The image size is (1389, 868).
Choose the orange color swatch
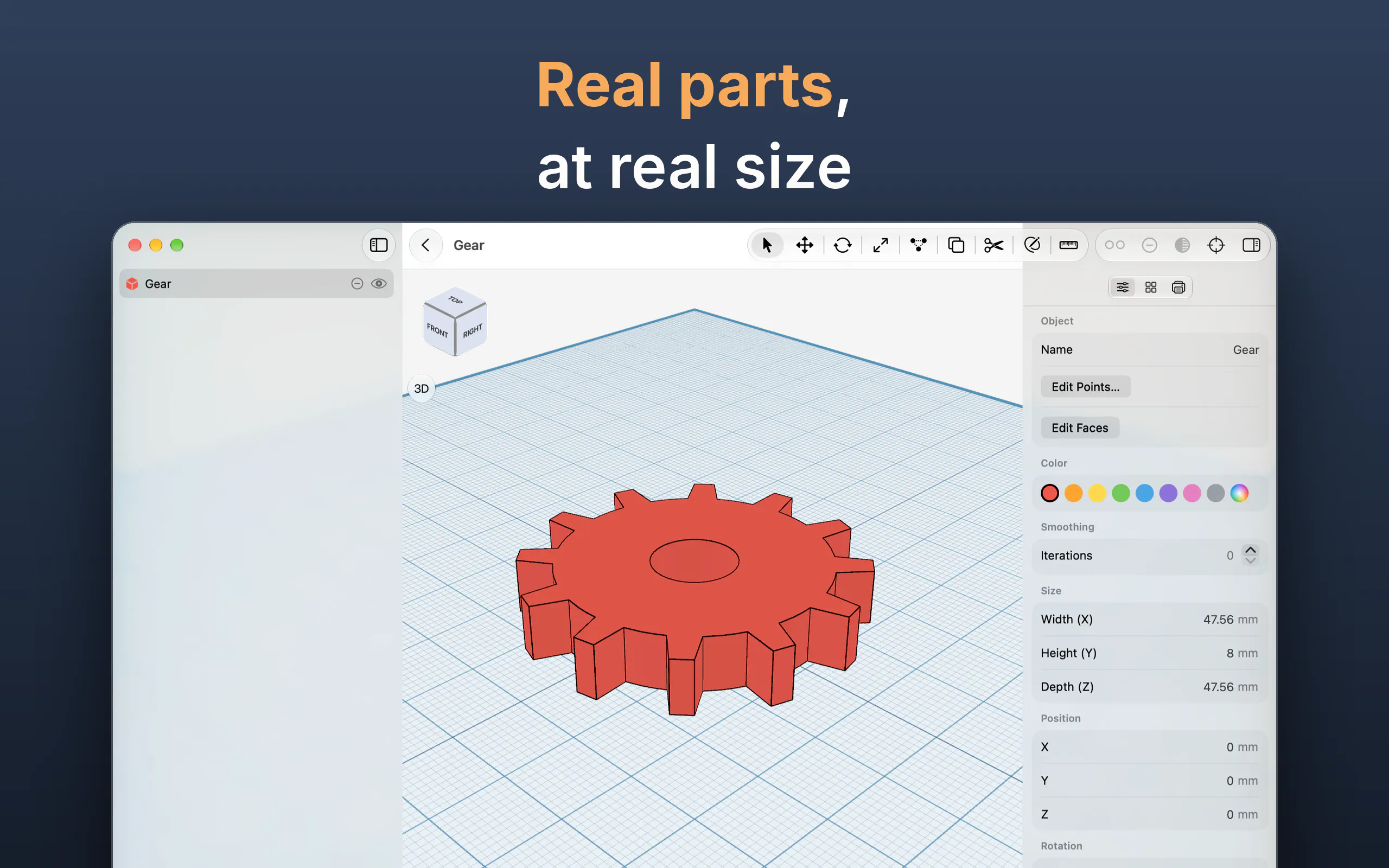pos(1073,493)
